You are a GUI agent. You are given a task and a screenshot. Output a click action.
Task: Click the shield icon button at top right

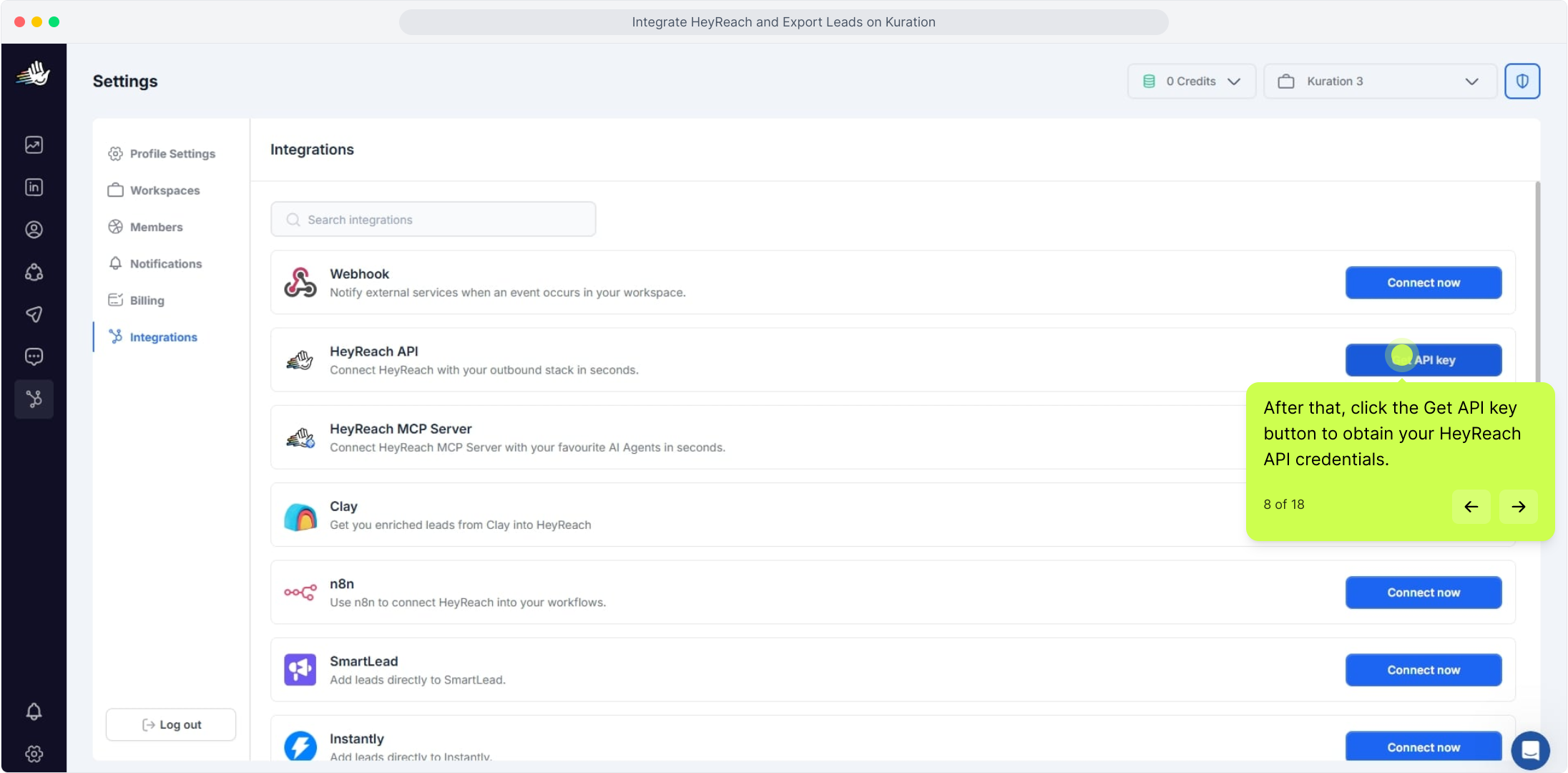1522,81
